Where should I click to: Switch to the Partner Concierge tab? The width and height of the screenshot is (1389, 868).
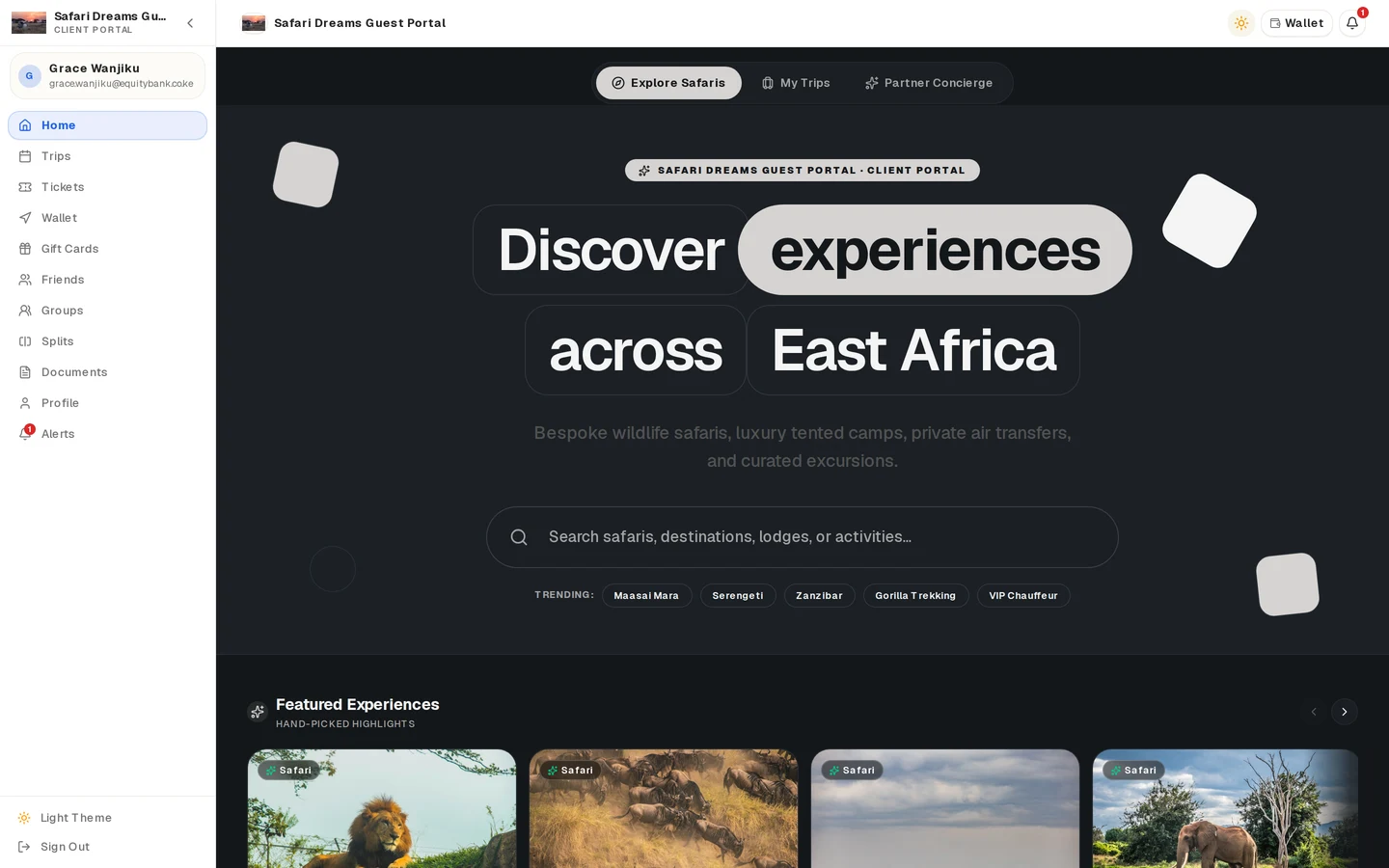tap(929, 83)
